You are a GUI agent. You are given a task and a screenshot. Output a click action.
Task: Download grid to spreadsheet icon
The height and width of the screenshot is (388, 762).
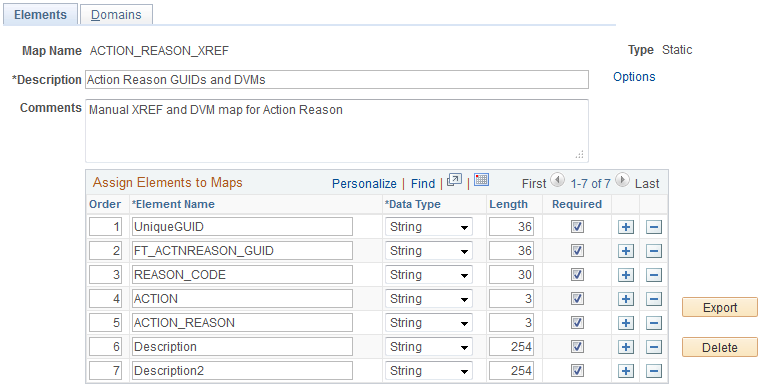481,180
